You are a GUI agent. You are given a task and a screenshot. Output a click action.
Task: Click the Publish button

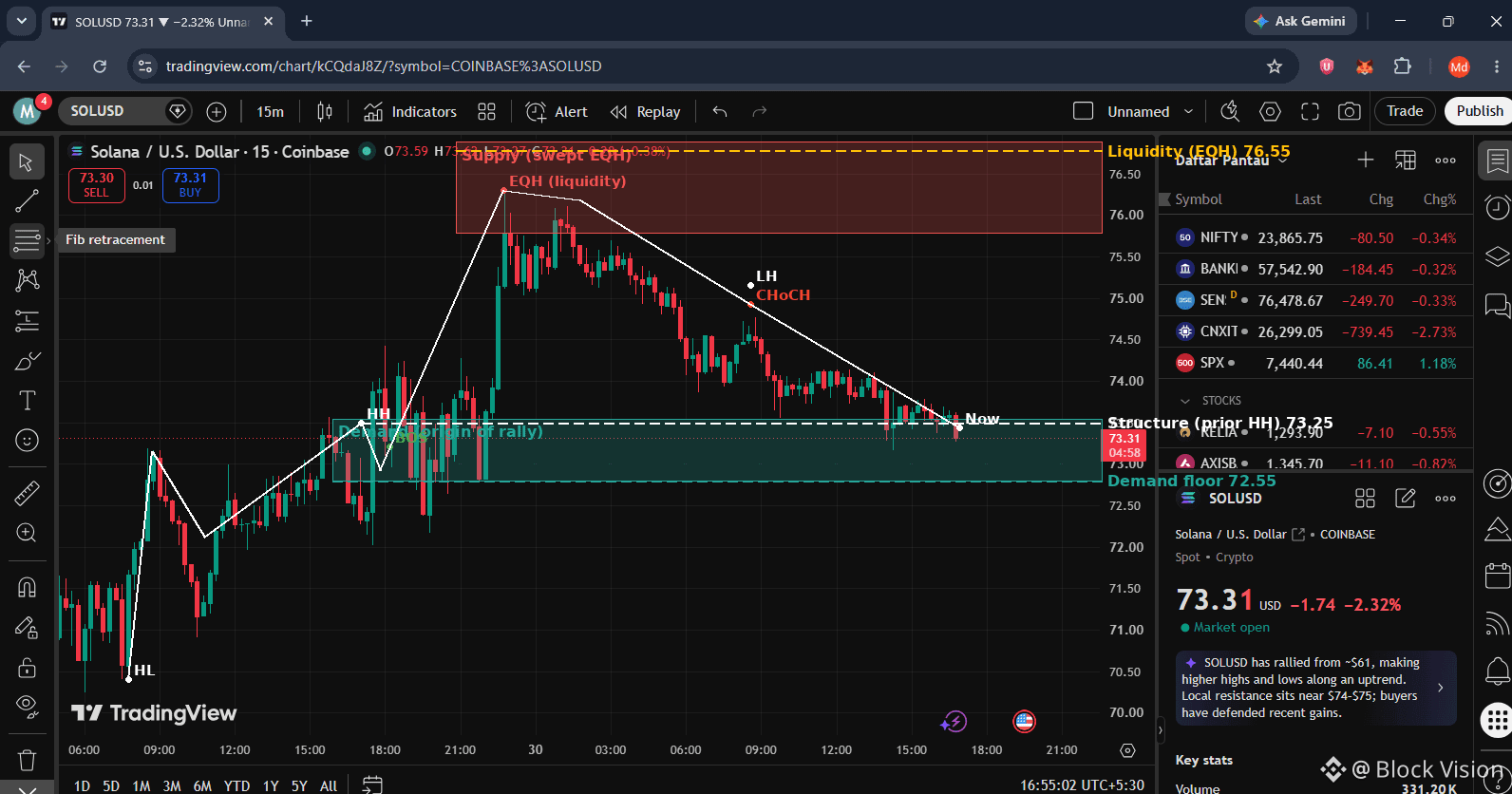point(1479,111)
